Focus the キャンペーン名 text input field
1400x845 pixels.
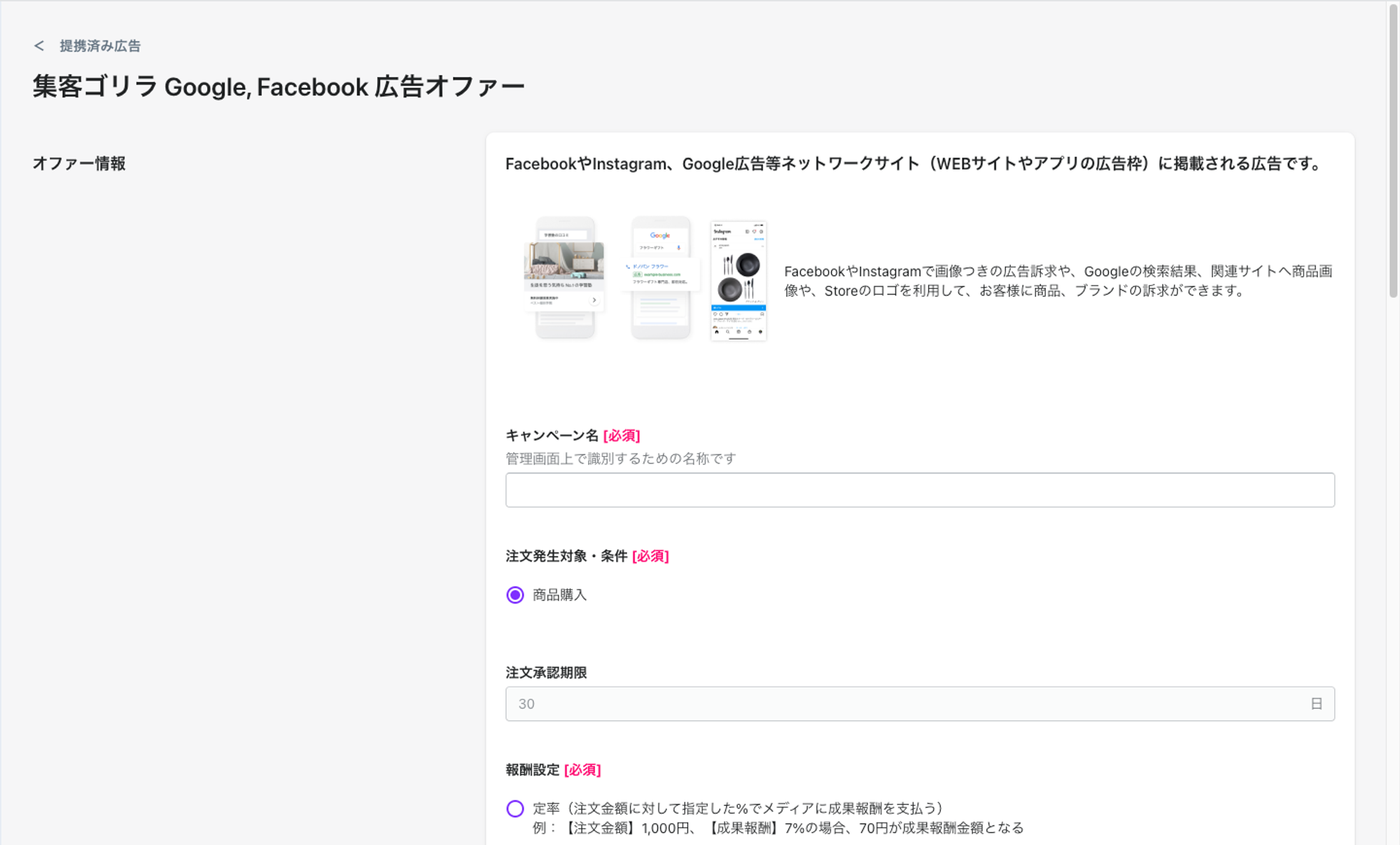(x=919, y=490)
